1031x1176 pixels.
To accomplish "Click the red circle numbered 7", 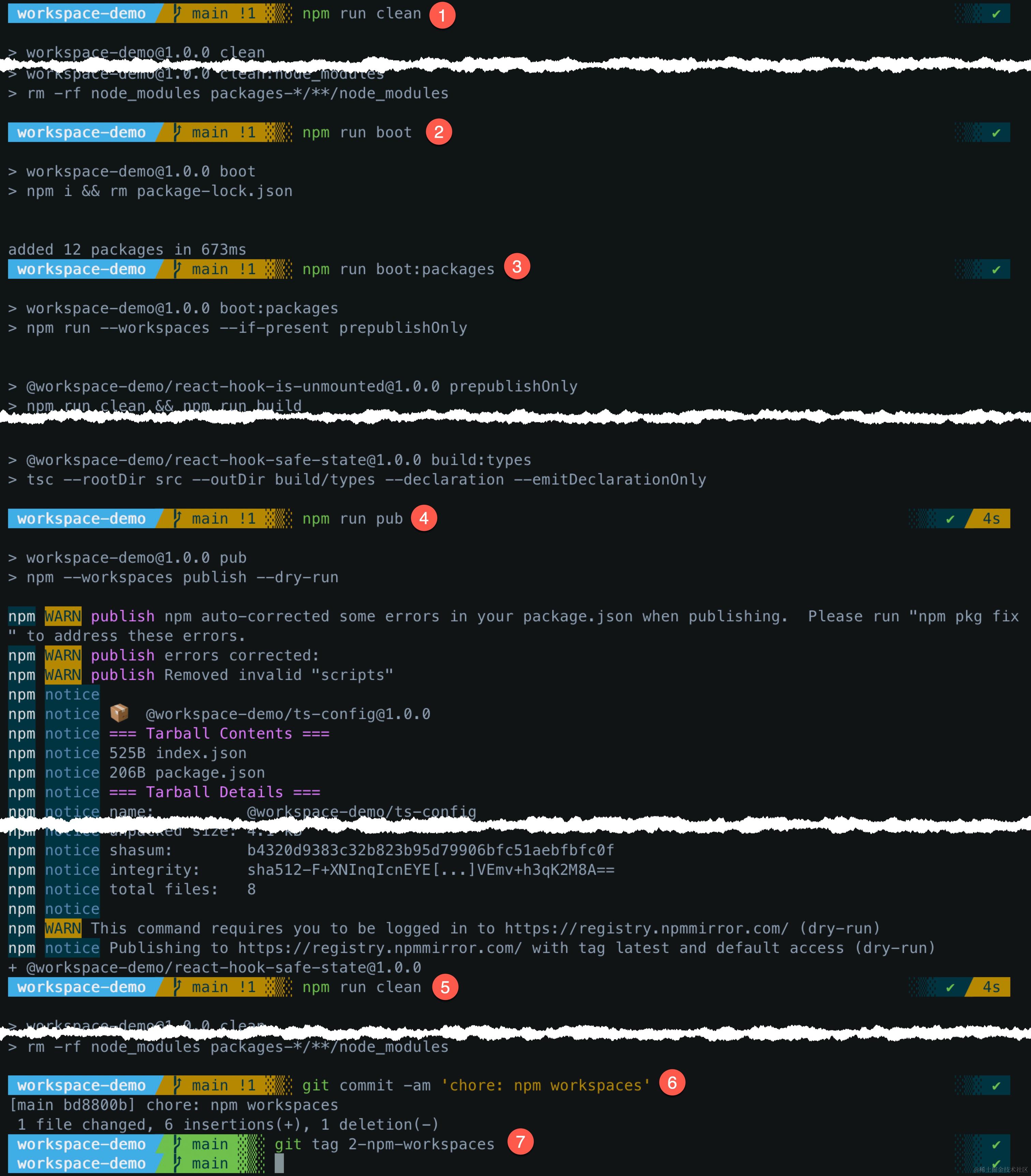I will pyautogui.click(x=520, y=1142).
